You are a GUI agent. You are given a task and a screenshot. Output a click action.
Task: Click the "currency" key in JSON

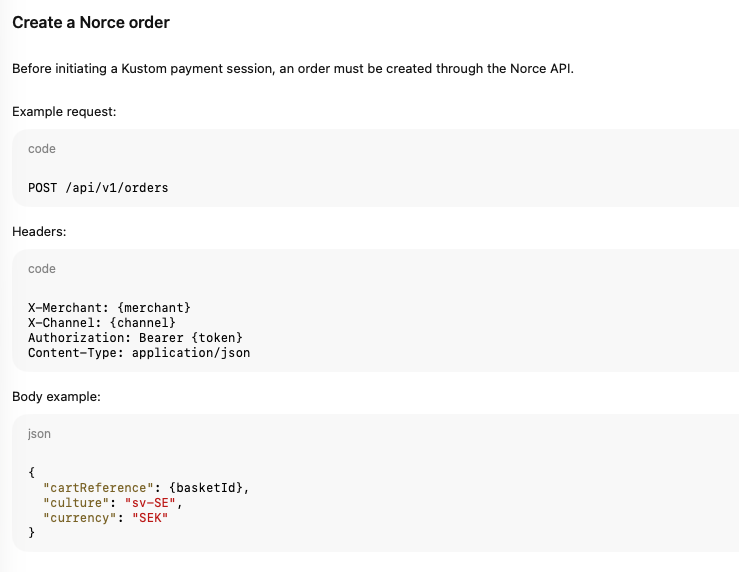click(79, 517)
